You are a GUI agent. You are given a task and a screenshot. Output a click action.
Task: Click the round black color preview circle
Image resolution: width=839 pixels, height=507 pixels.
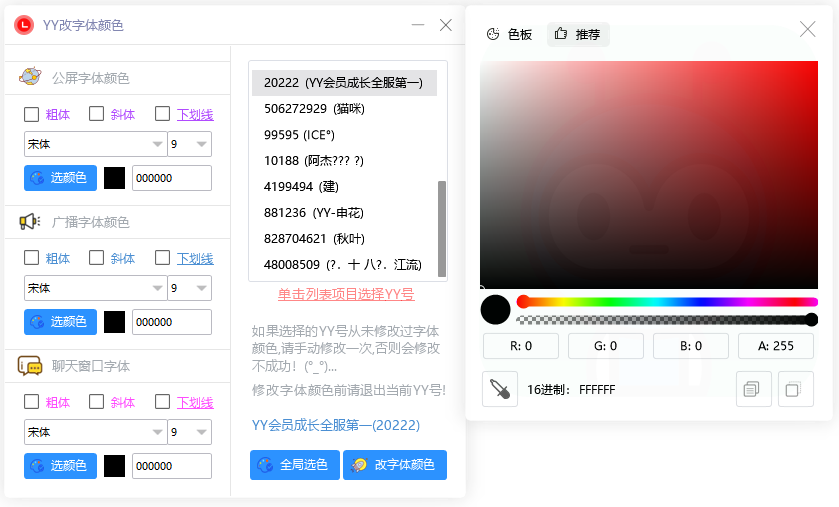pos(495,310)
